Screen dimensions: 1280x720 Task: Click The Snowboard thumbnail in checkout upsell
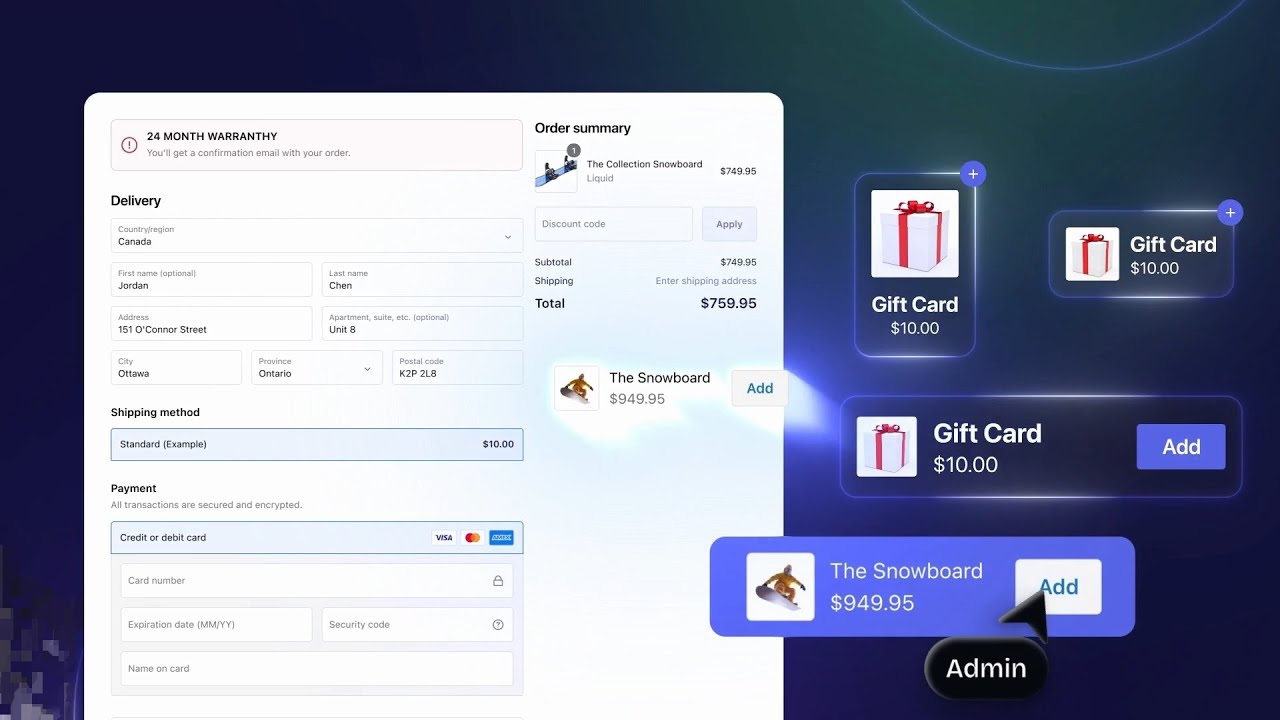[x=577, y=388]
